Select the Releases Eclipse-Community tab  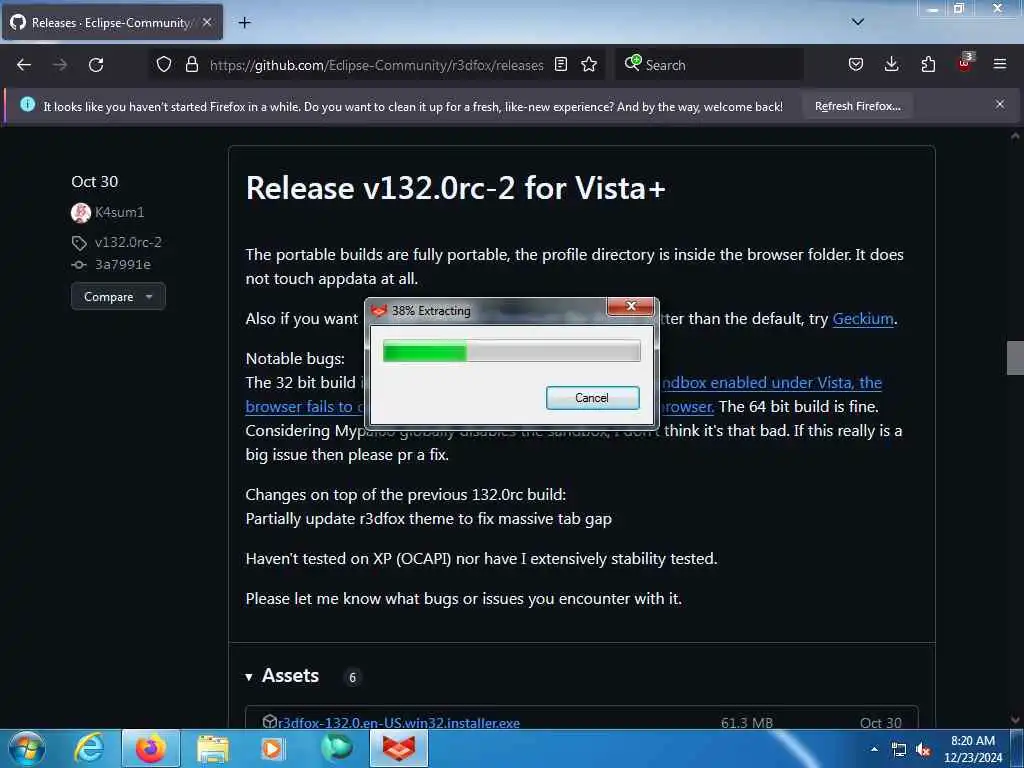(112, 22)
